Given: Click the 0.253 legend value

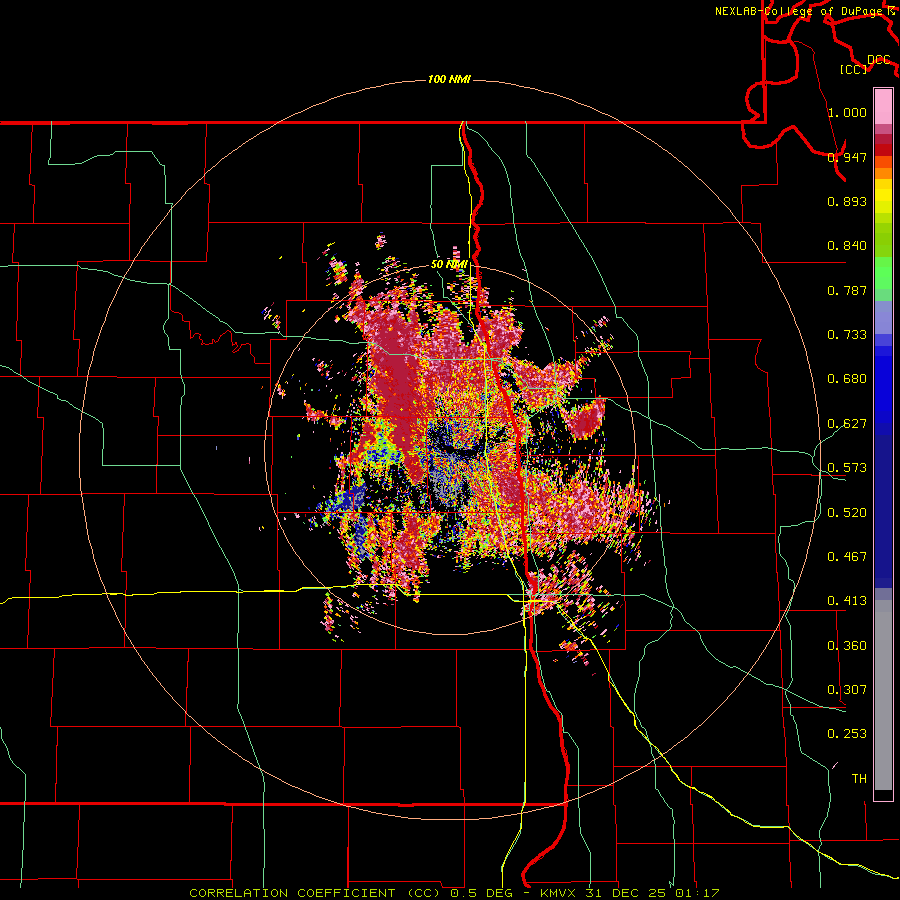Looking at the screenshot, I should click(847, 734).
